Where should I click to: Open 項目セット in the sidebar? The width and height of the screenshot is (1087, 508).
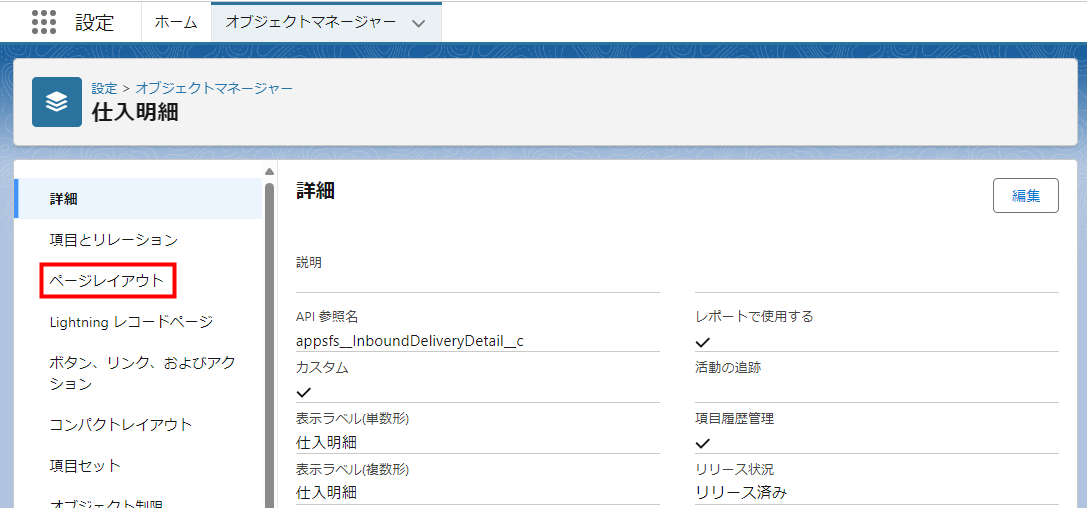[x=85, y=466]
